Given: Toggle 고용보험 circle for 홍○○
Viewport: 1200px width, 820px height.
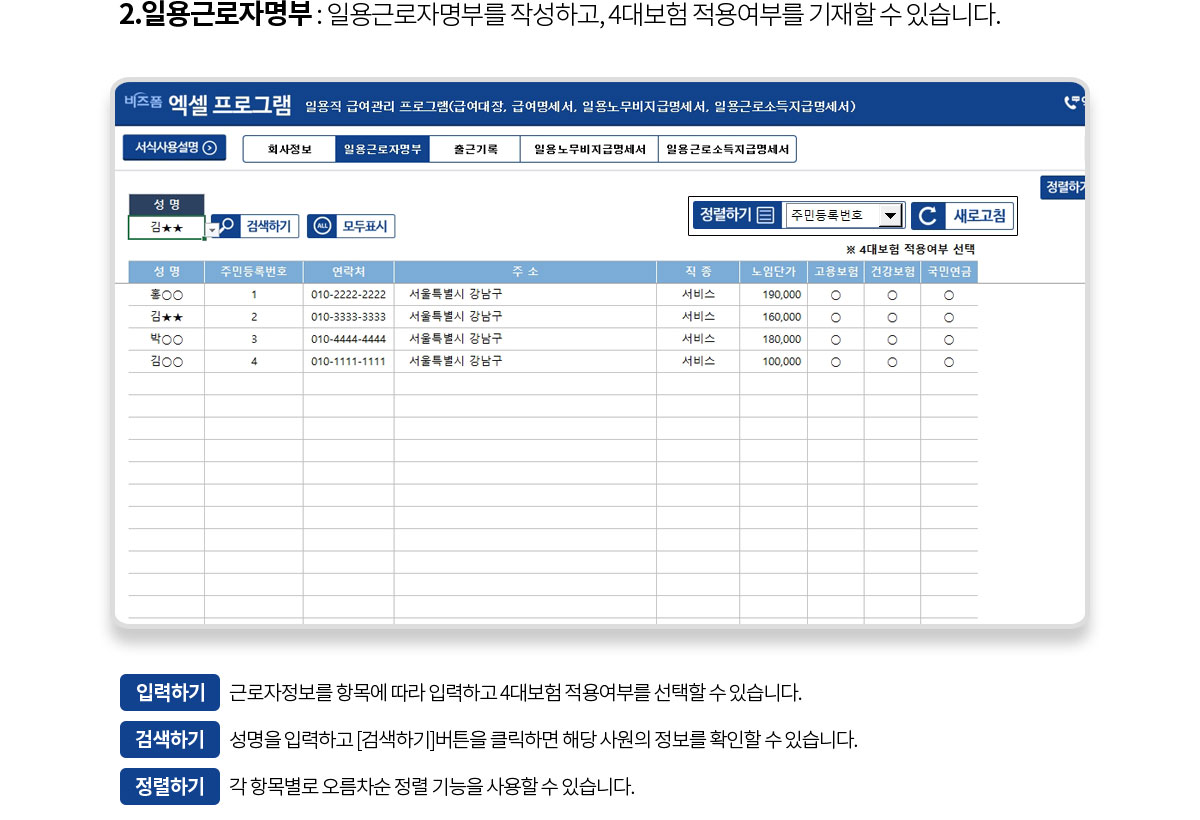Looking at the screenshot, I should coord(835,295).
